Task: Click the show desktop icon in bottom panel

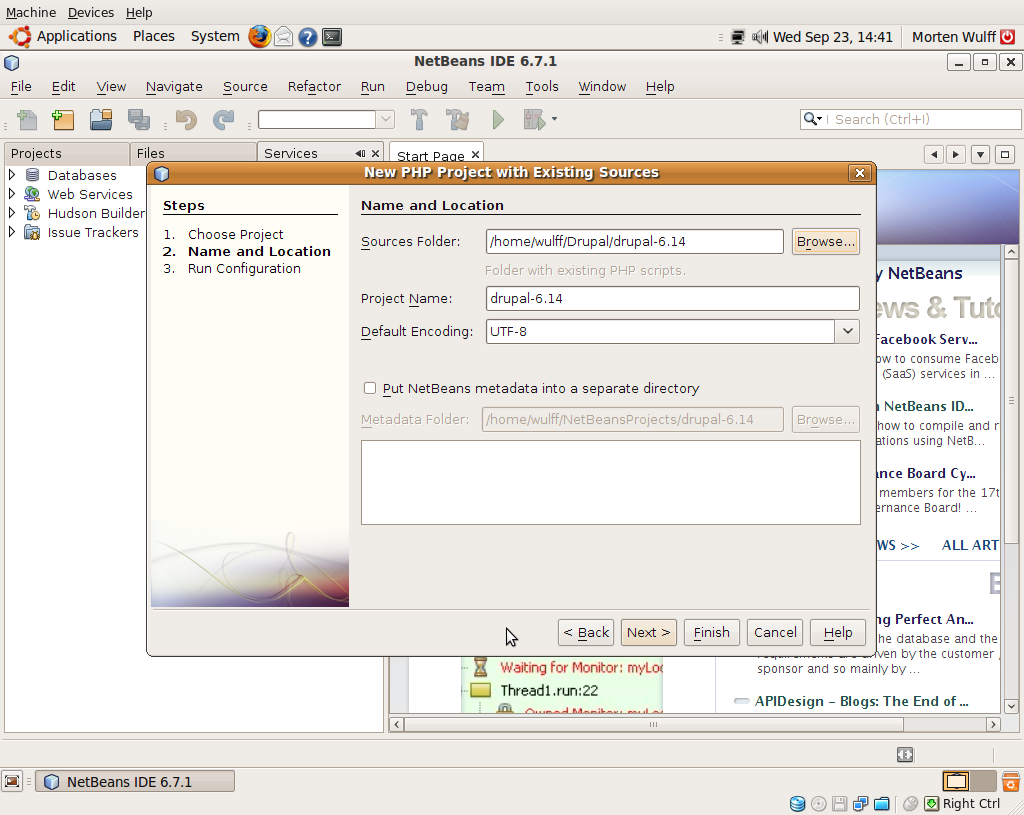Action: click(x=12, y=781)
